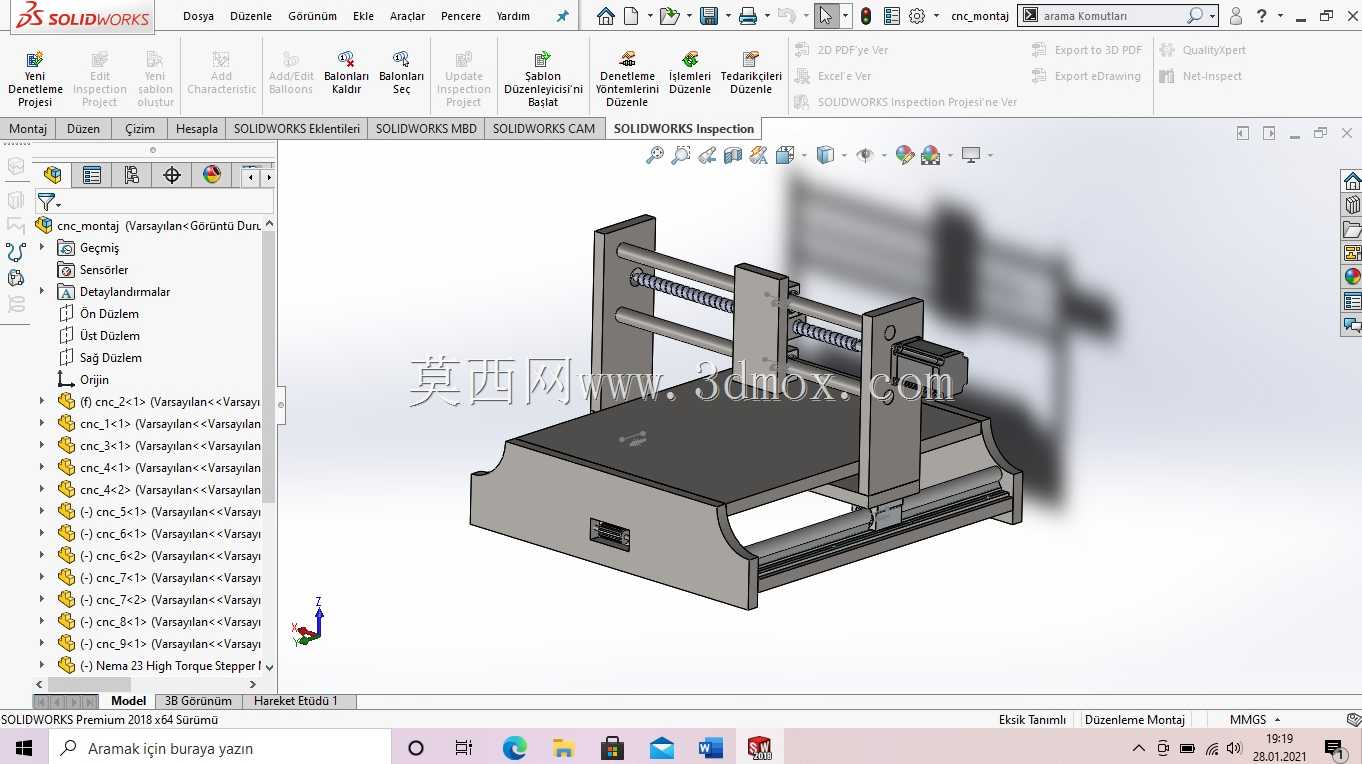Expand the Geçmiş tree node
The height and width of the screenshot is (764, 1362).
tap(42, 247)
